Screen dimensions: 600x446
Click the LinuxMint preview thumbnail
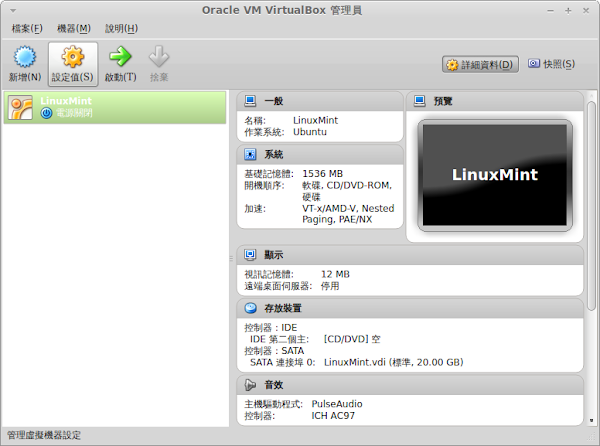(x=495, y=176)
